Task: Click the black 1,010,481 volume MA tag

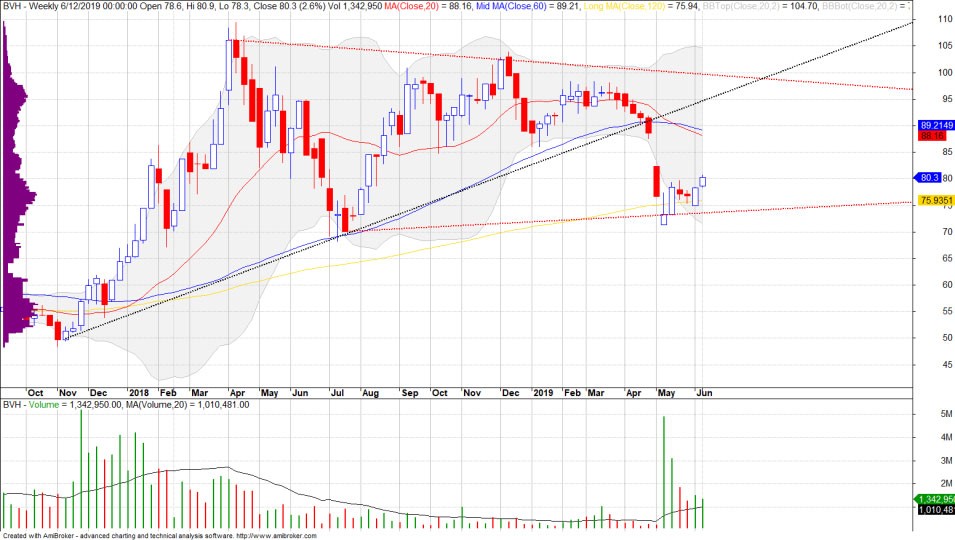Action: coord(934,511)
